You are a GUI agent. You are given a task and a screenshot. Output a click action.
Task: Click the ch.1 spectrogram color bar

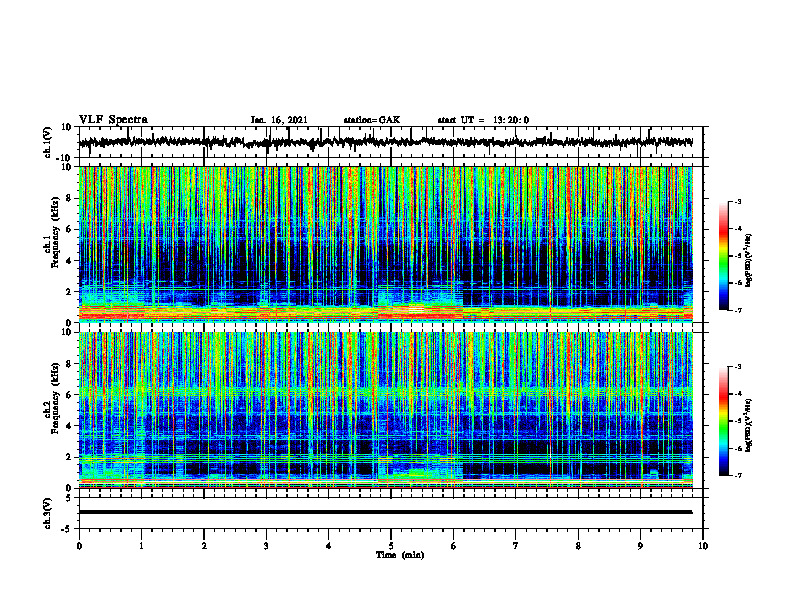[x=724, y=256]
